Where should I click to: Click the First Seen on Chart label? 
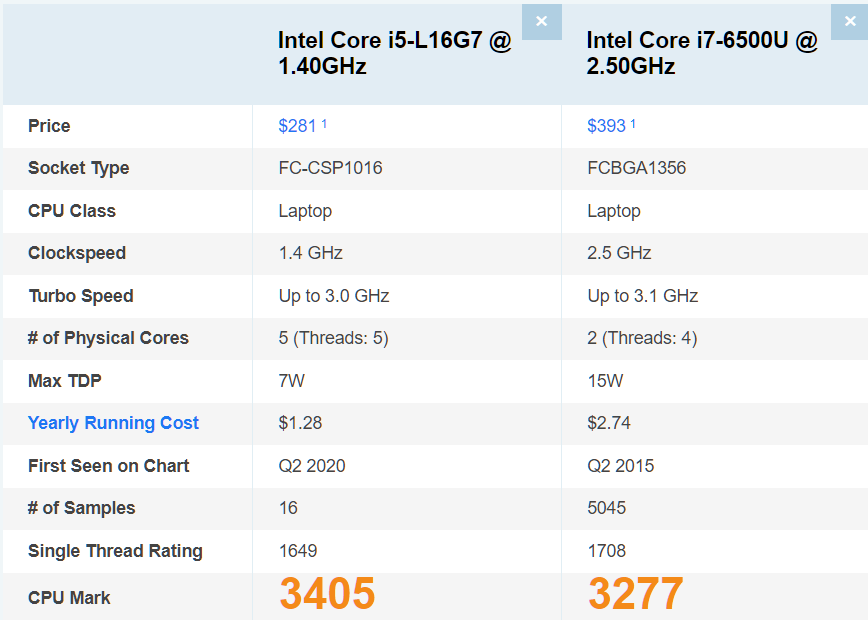pos(108,466)
